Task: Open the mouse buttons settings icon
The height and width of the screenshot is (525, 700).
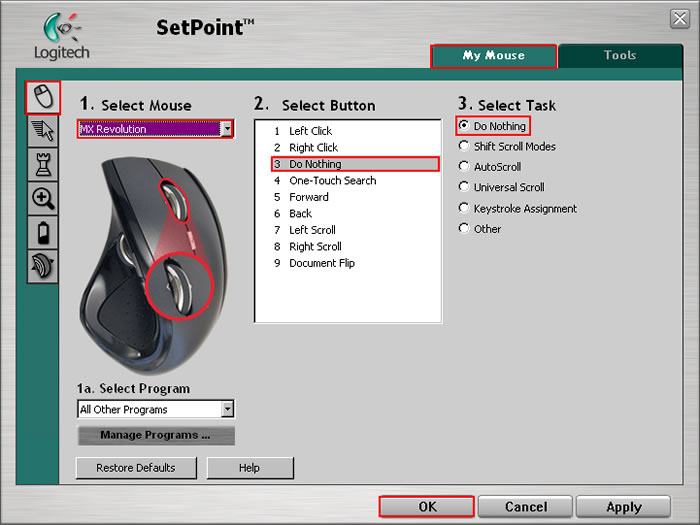Action: [43, 97]
